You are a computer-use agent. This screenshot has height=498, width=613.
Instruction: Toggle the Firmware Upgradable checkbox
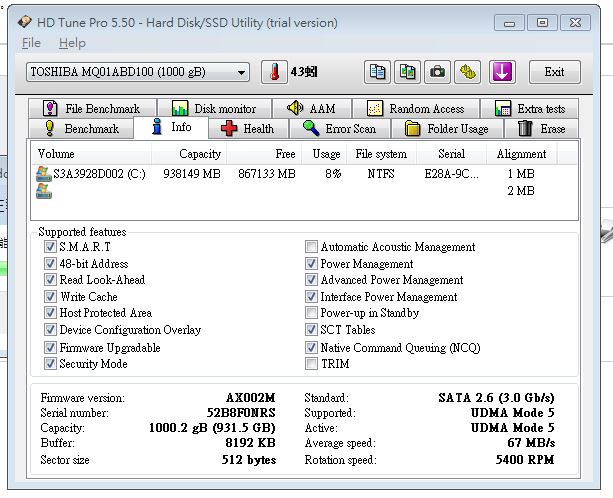tap(50, 348)
